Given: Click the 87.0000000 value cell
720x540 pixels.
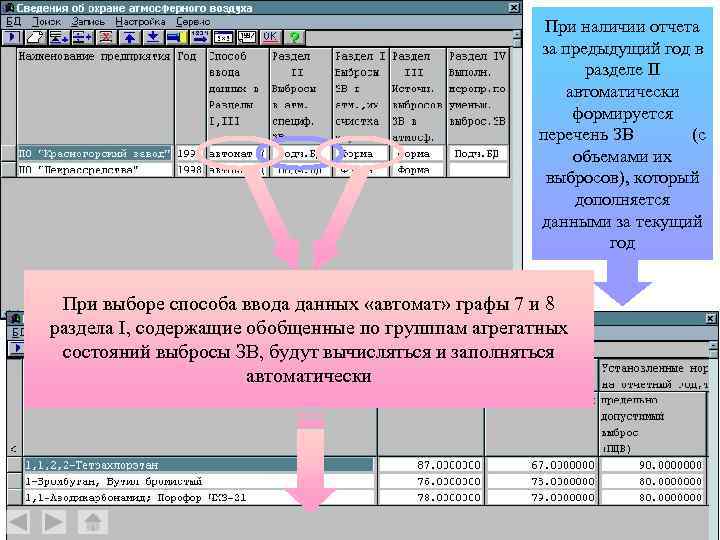Looking at the screenshot, I should (430, 465).
